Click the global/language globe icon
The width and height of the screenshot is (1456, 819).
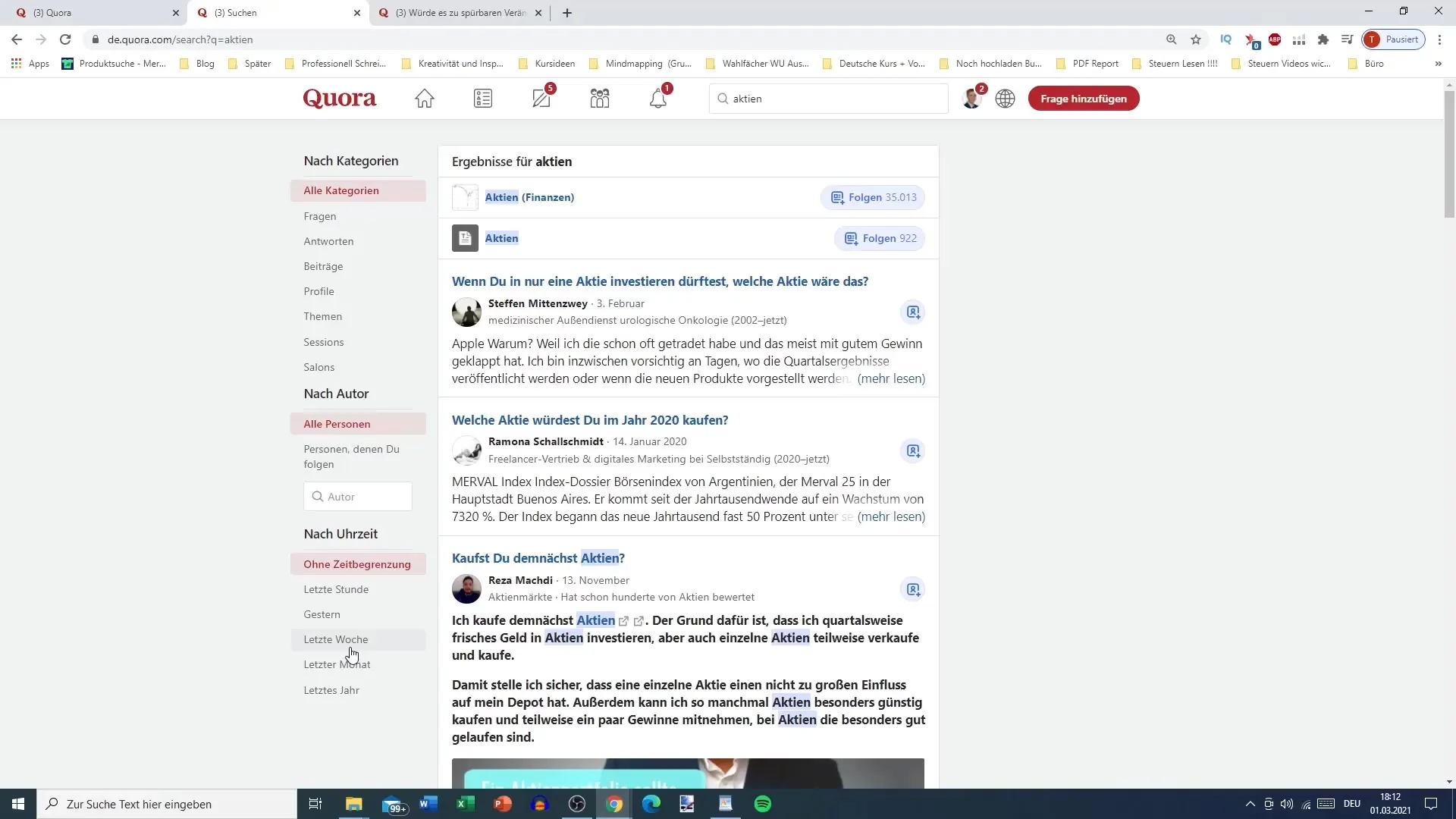[1006, 98]
